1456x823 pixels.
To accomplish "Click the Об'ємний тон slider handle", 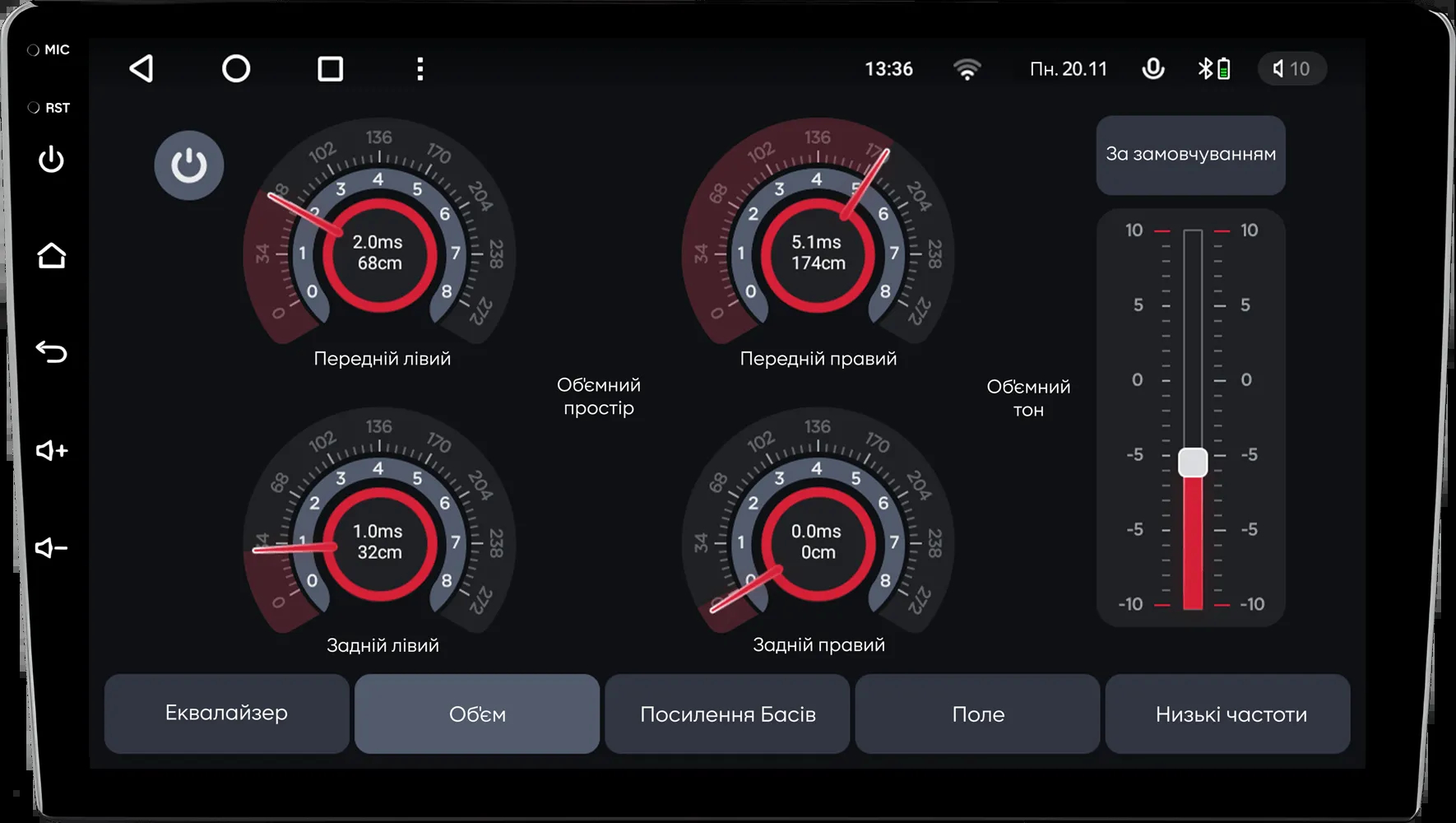I will point(1193,463).
